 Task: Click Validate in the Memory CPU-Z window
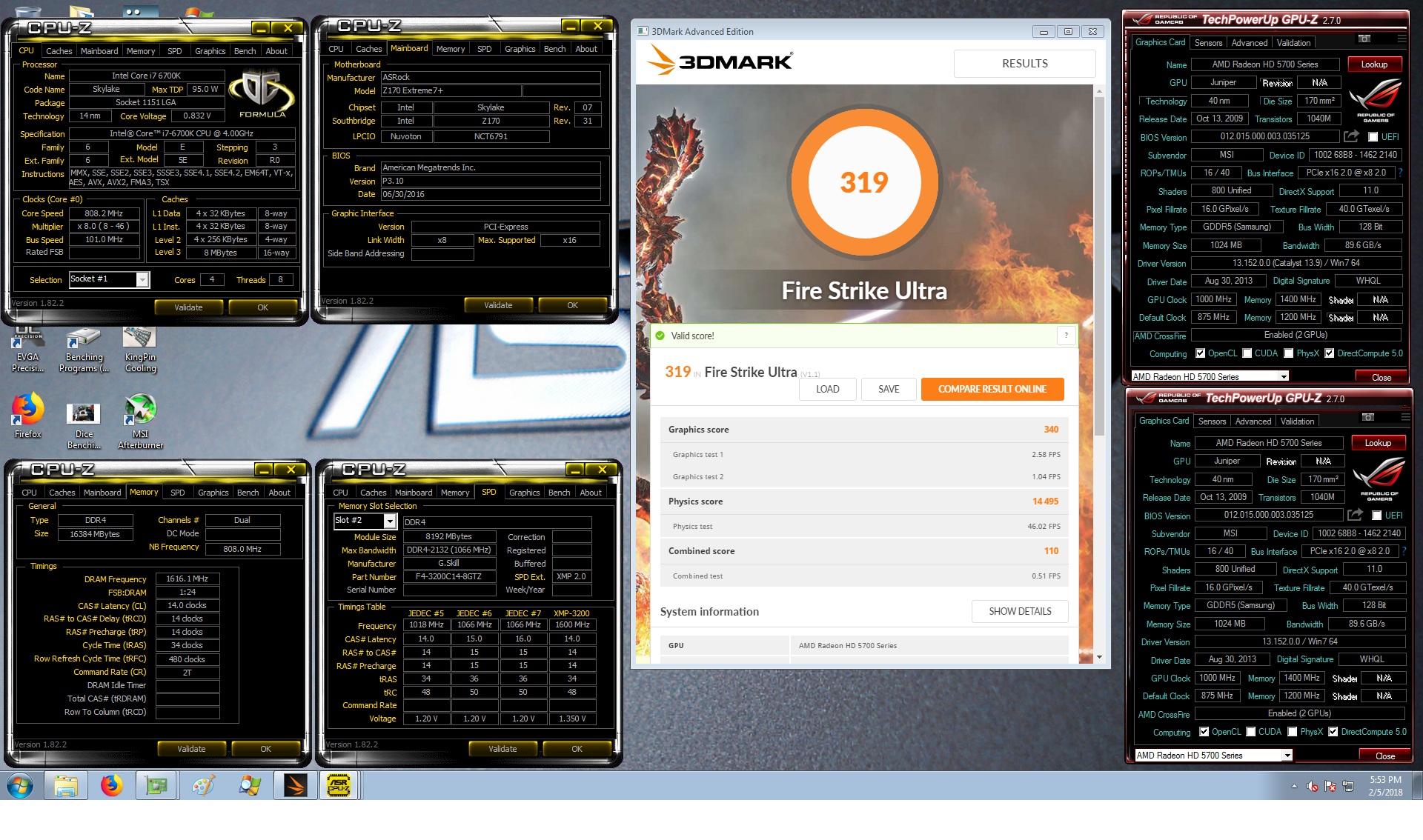[191, 749]
